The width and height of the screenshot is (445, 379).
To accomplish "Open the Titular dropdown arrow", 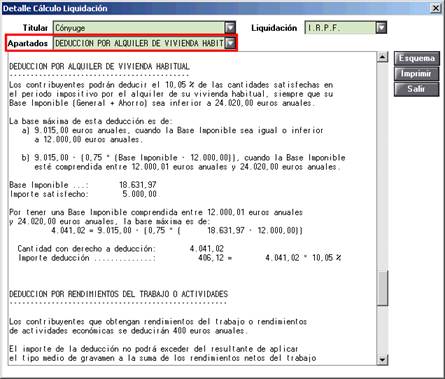I will coord(230,28).
